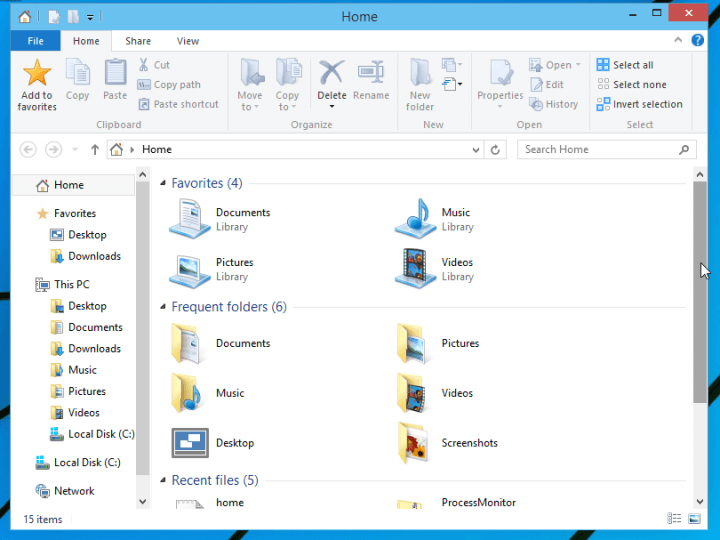
Task: Click the search magnifier icon
Action: click(x=684, y=150)
